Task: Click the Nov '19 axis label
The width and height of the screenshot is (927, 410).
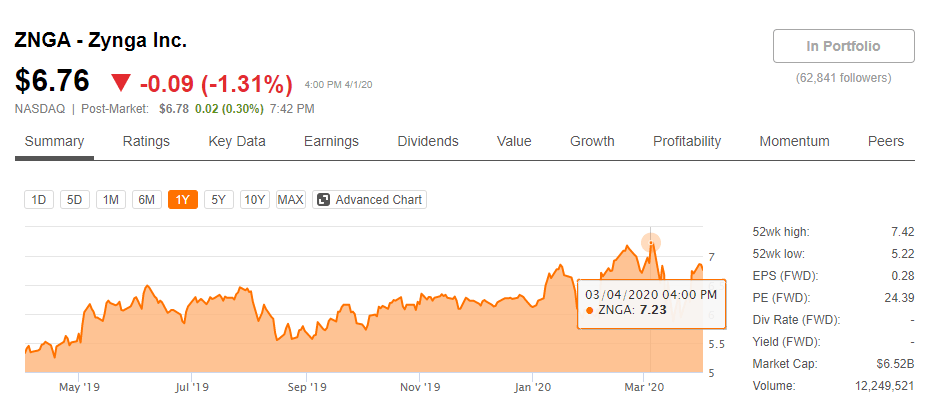Action: 419,388
